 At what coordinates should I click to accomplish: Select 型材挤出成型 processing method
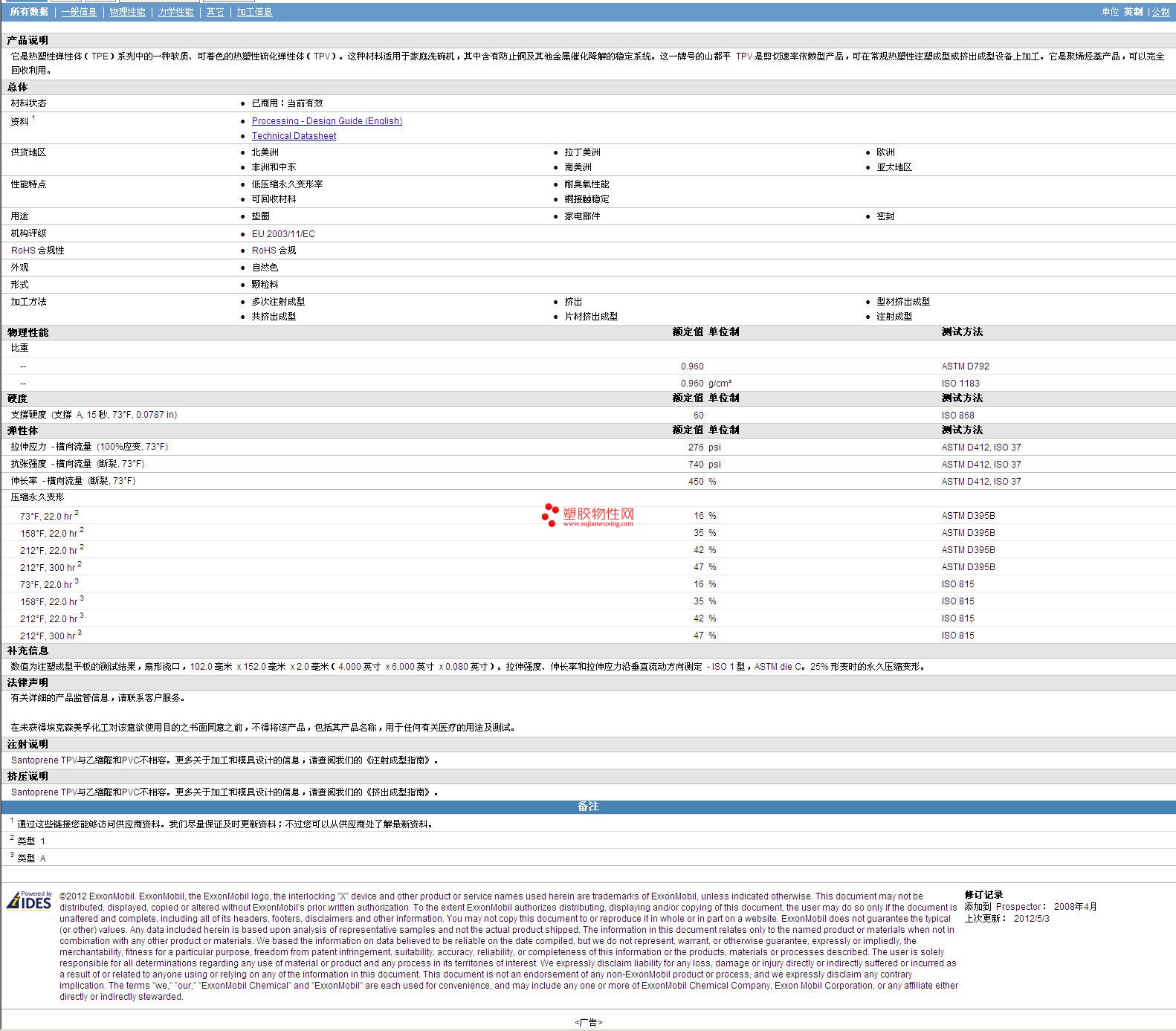click(x=903, y=302)
